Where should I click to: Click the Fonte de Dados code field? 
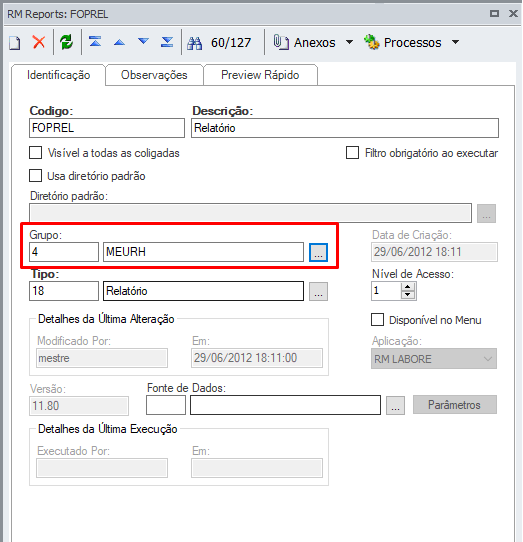pos(166,405)
